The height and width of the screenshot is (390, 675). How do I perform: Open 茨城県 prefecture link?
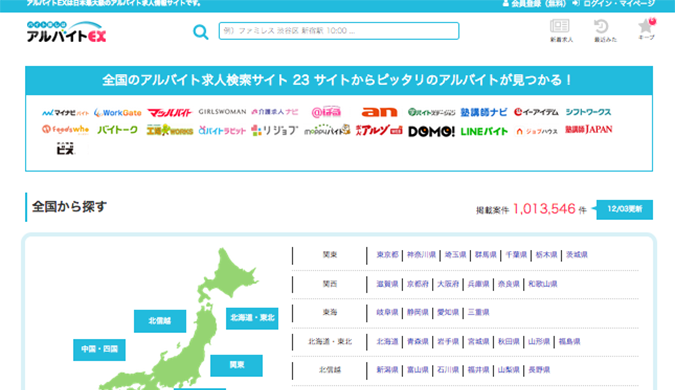coord(577,255)
